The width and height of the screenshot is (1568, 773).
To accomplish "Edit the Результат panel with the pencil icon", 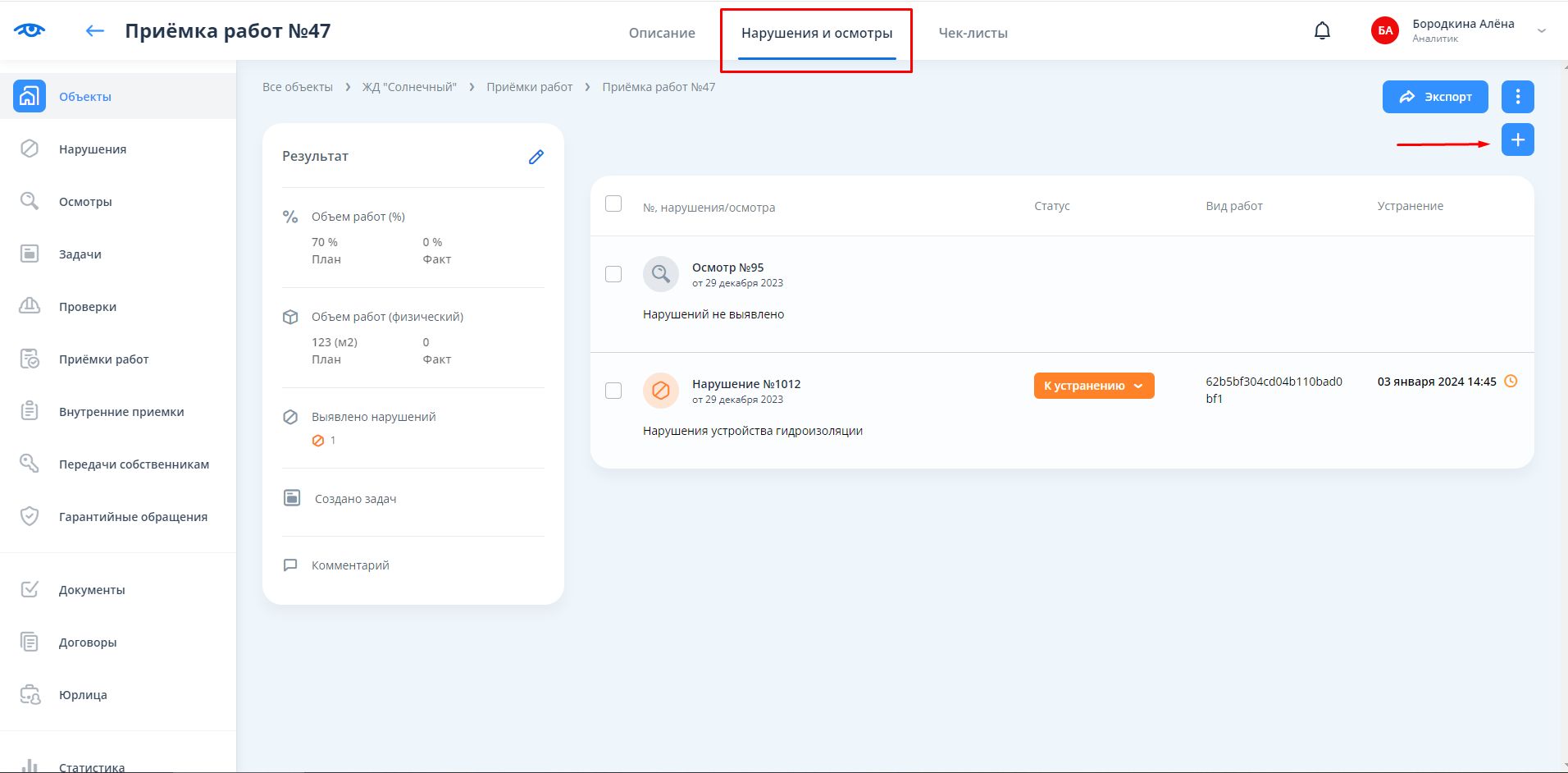I will [x=536, y=157].
